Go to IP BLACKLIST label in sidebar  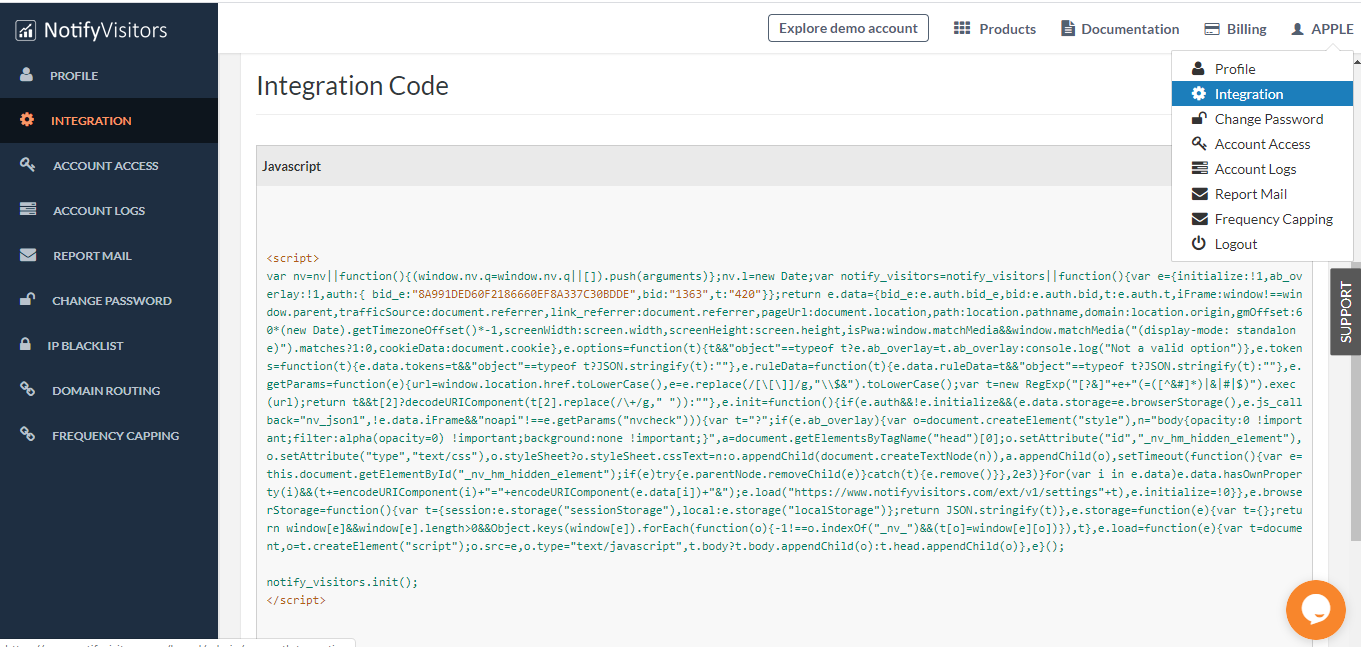click(86, 346)
